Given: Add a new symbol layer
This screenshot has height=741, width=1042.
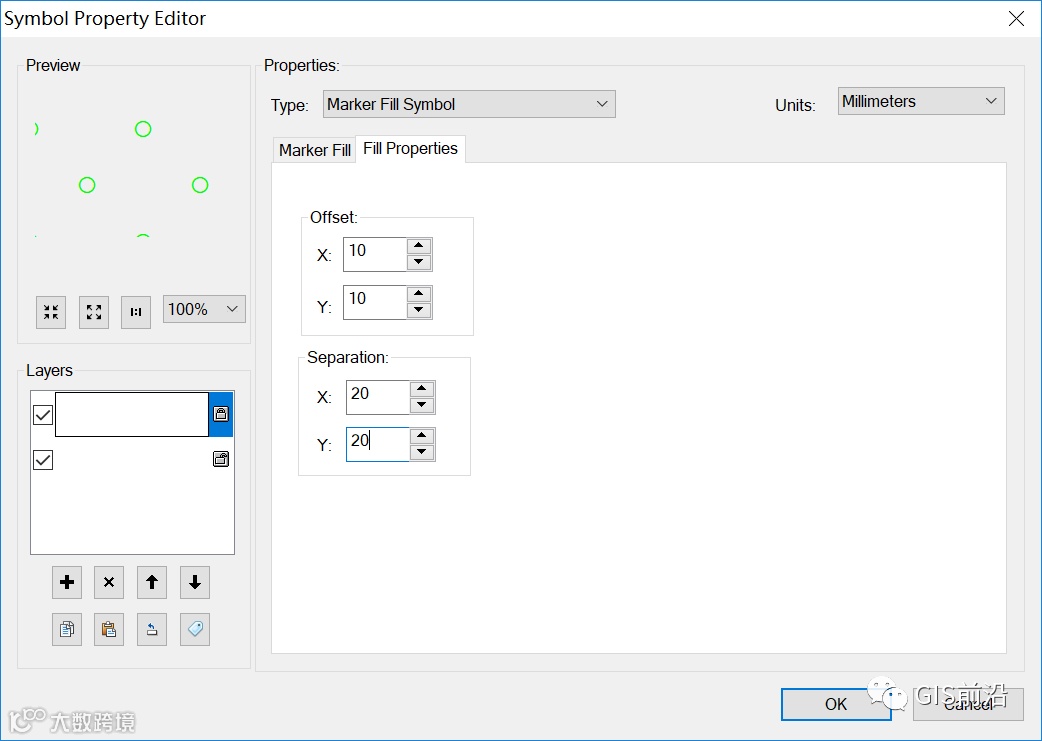Looking at the screenshot, I should [x=66, y=583].
